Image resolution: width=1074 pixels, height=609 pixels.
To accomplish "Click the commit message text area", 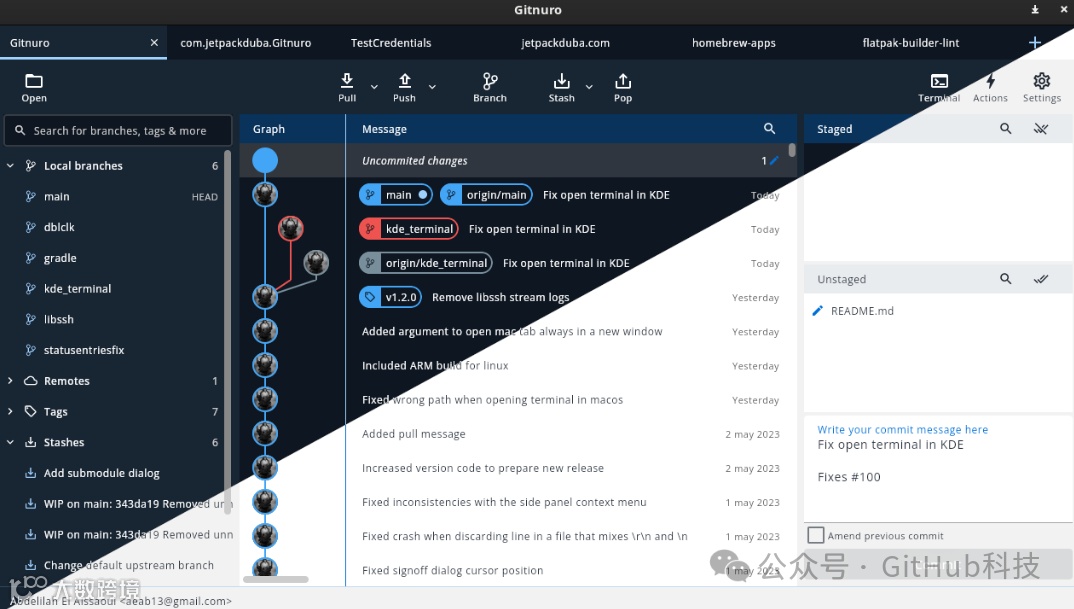I will [x=938, y=469].
